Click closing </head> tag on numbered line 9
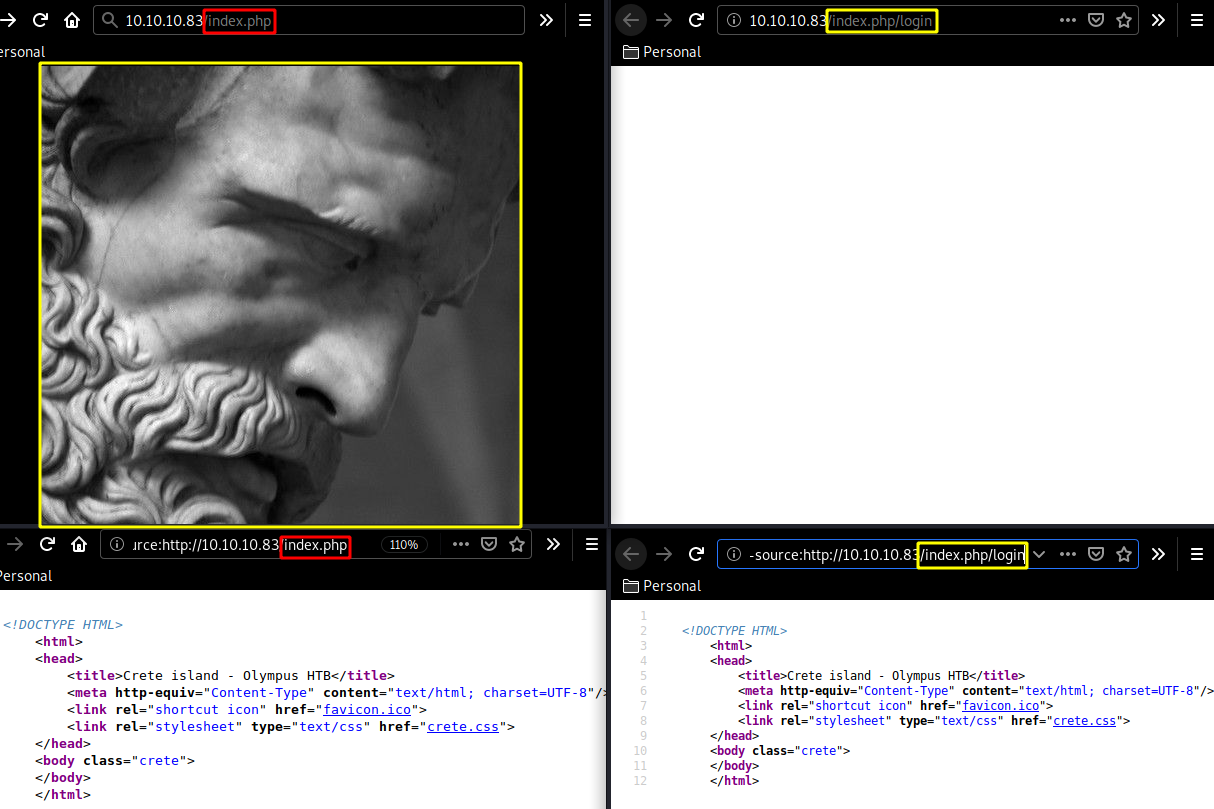The image size is (1214, 809). point(735,735)
